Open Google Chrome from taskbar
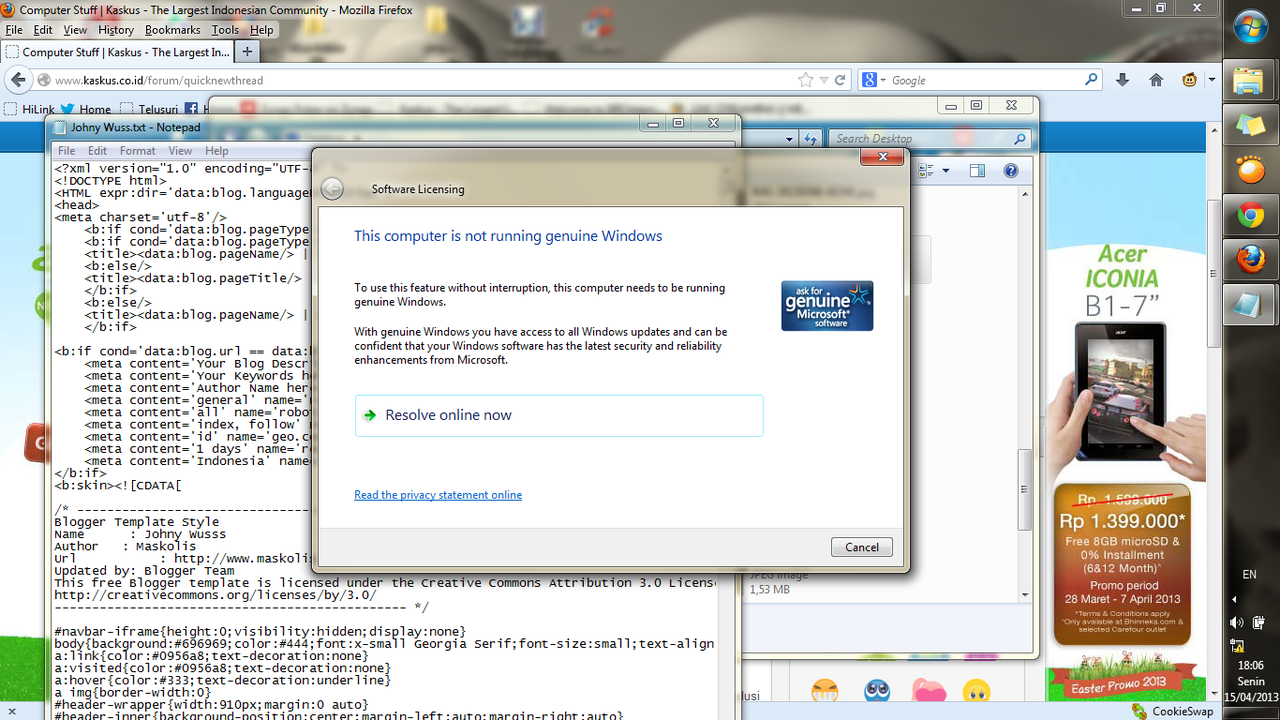 [x=1250, y=215]
